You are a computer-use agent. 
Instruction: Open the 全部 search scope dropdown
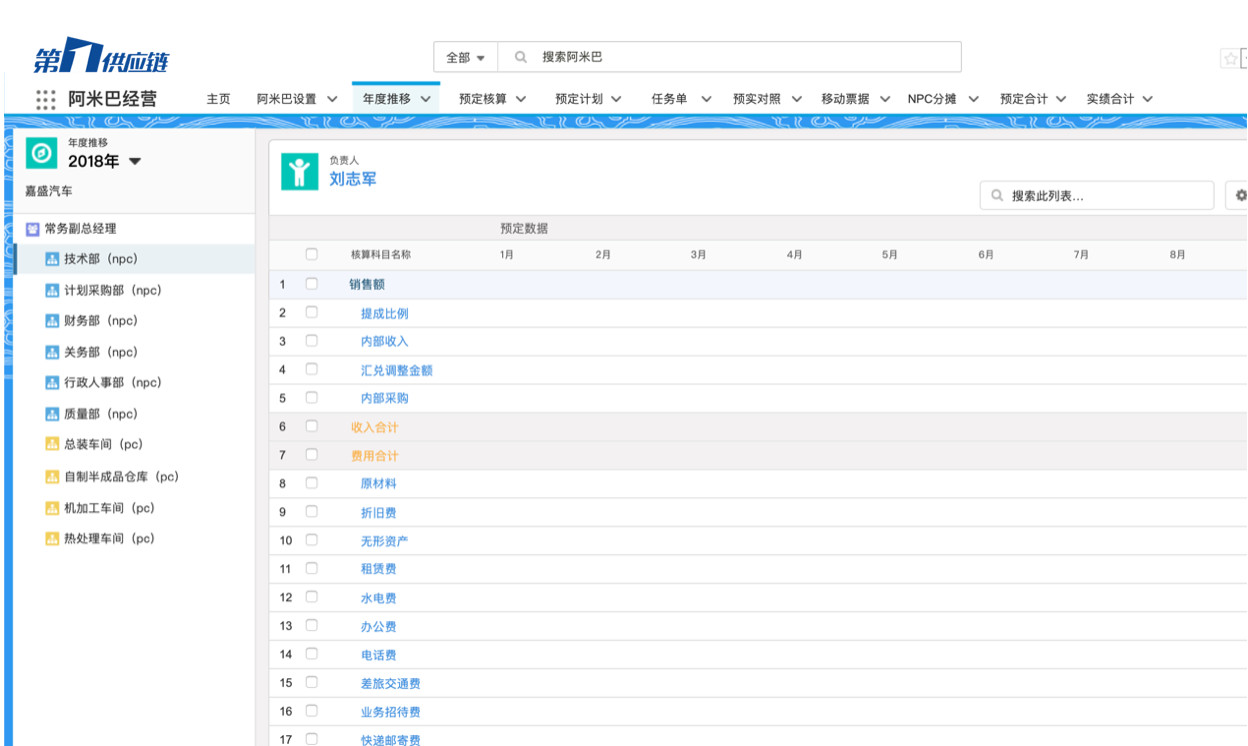click(465, 58)
